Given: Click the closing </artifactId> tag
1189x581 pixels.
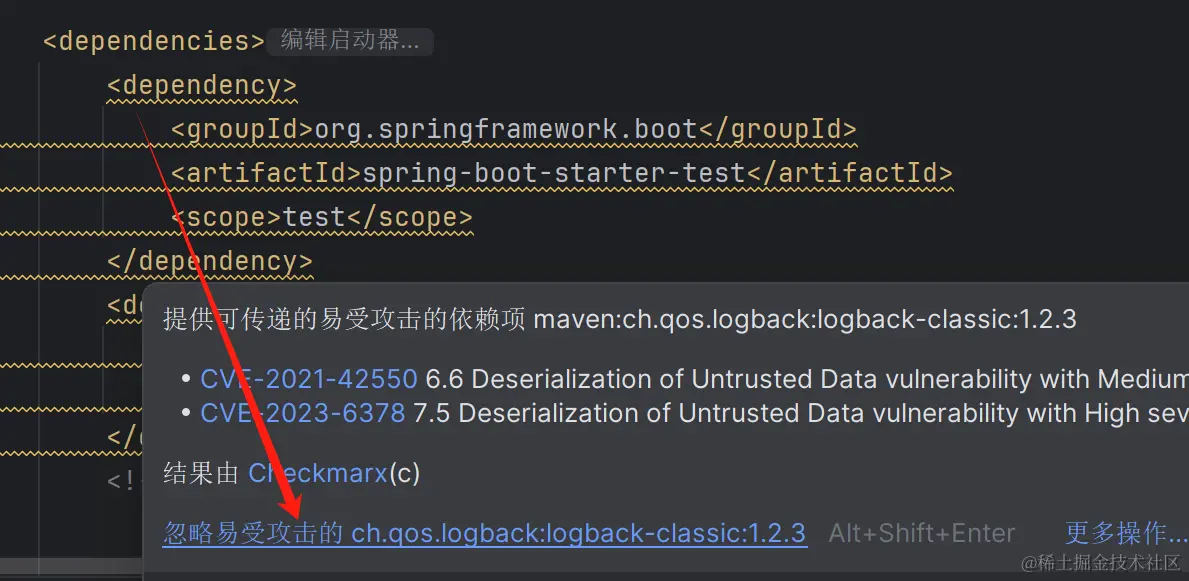Looking at the screenshot, I should (x=849, y=173).
